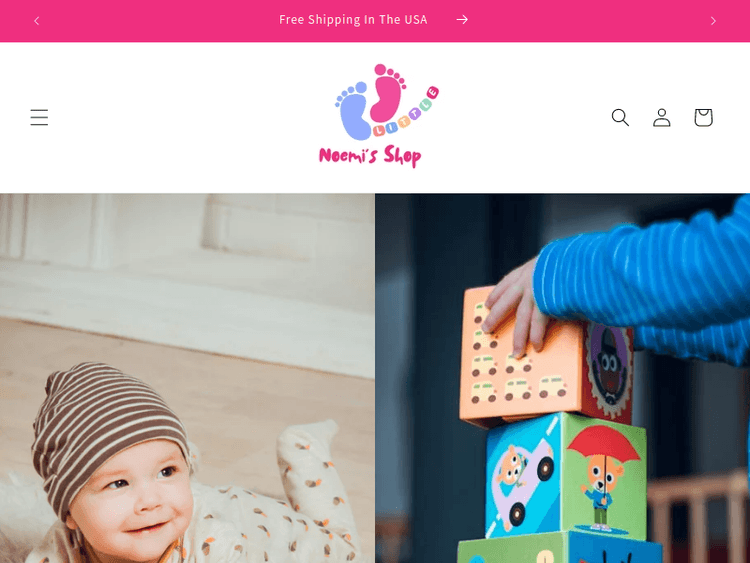
Task: Open the shopping cart bag icon
Action: tap(703, 117)
